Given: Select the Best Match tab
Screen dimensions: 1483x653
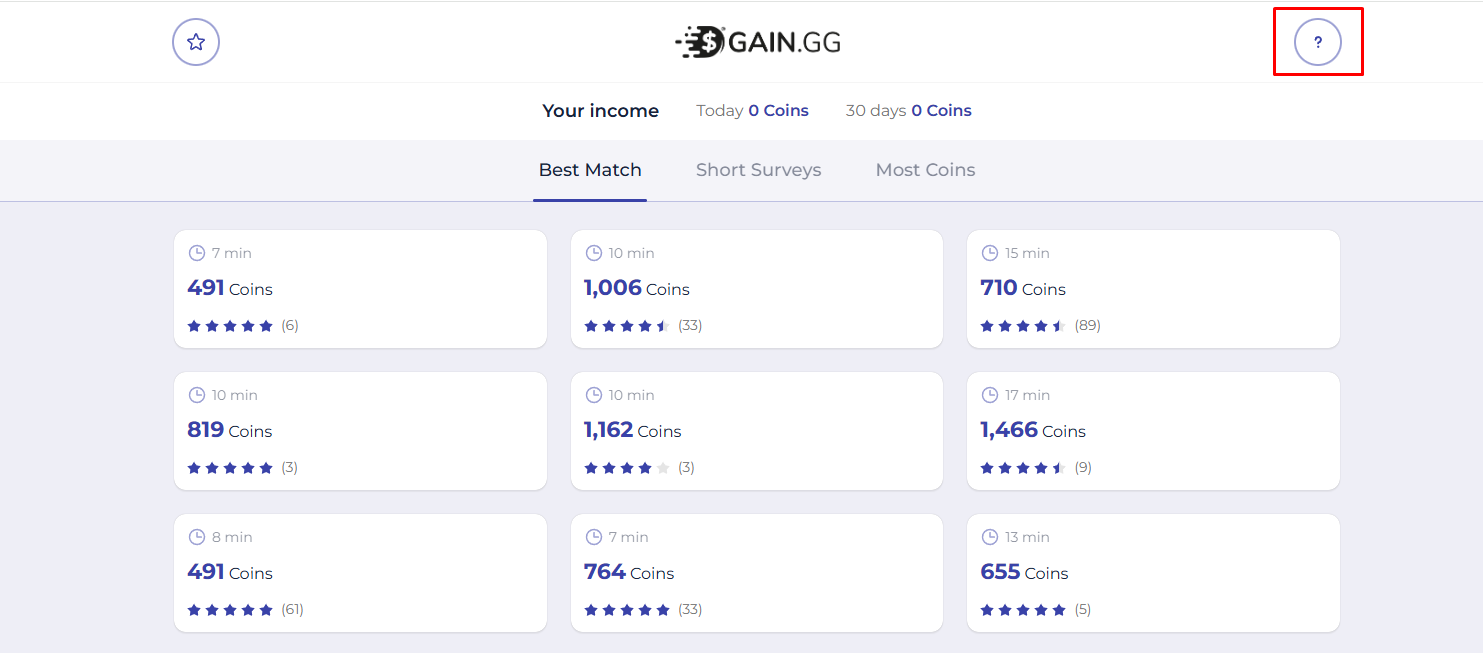Looking at the screenshot, I should 590,170.
